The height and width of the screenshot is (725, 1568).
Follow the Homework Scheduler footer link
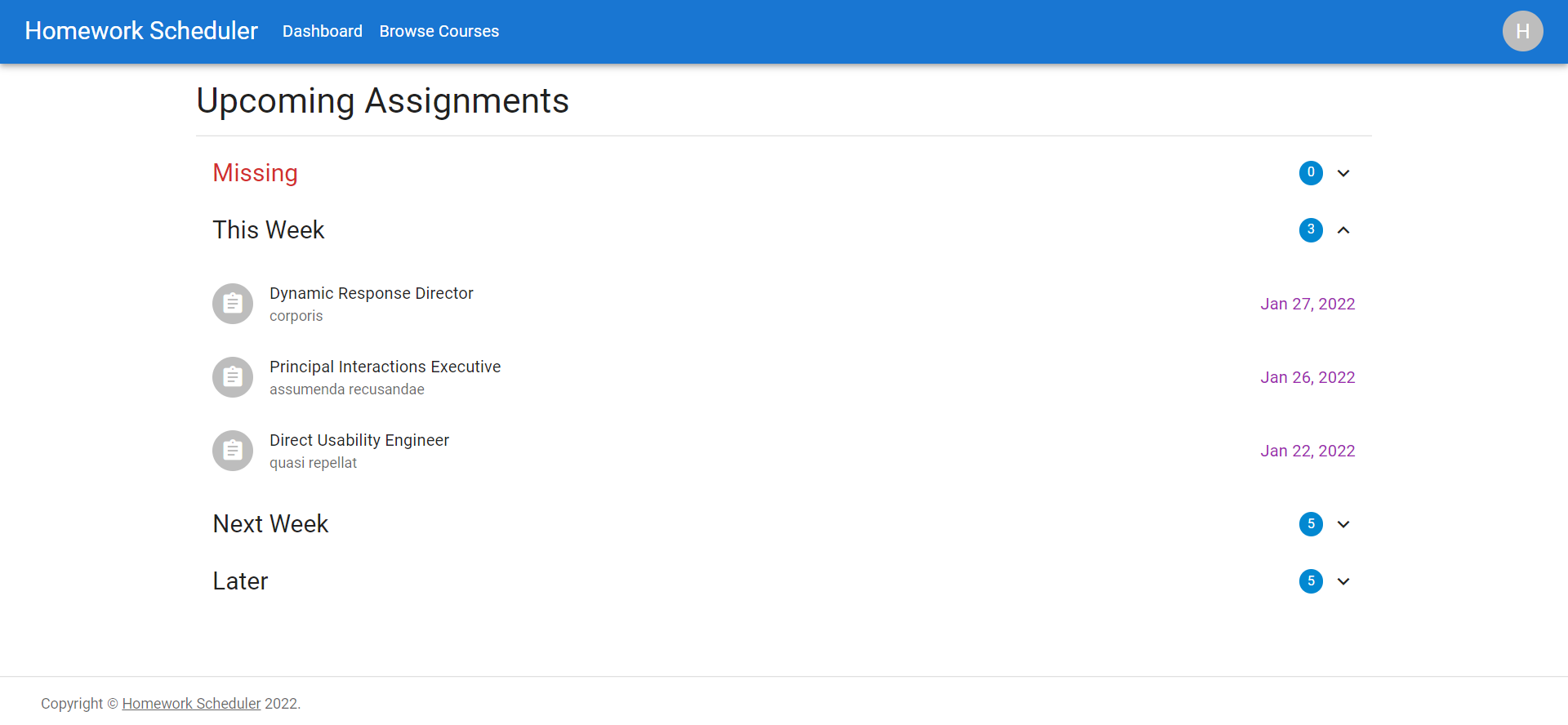[x=191, y=704]
